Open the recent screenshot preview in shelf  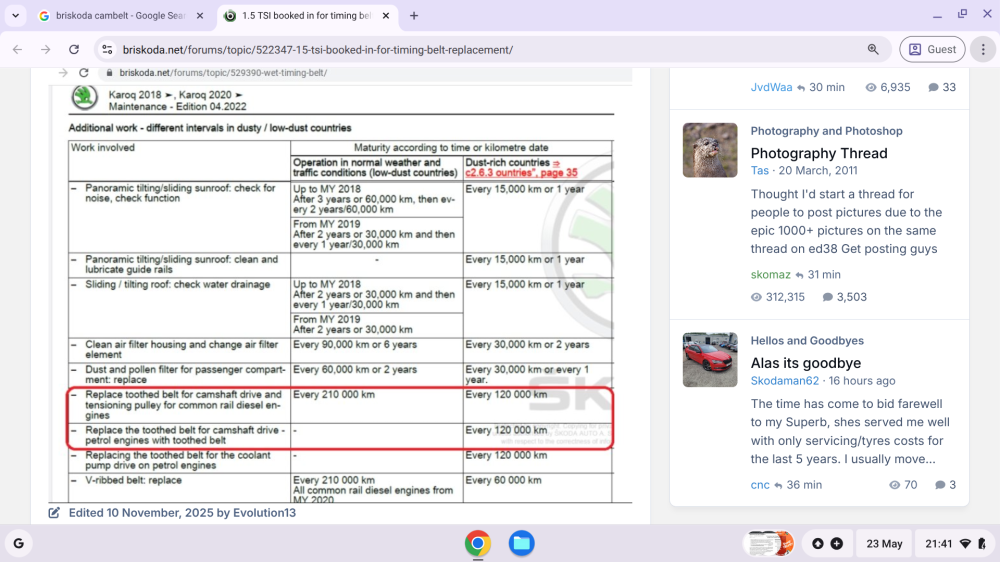(x=768, y=544)
